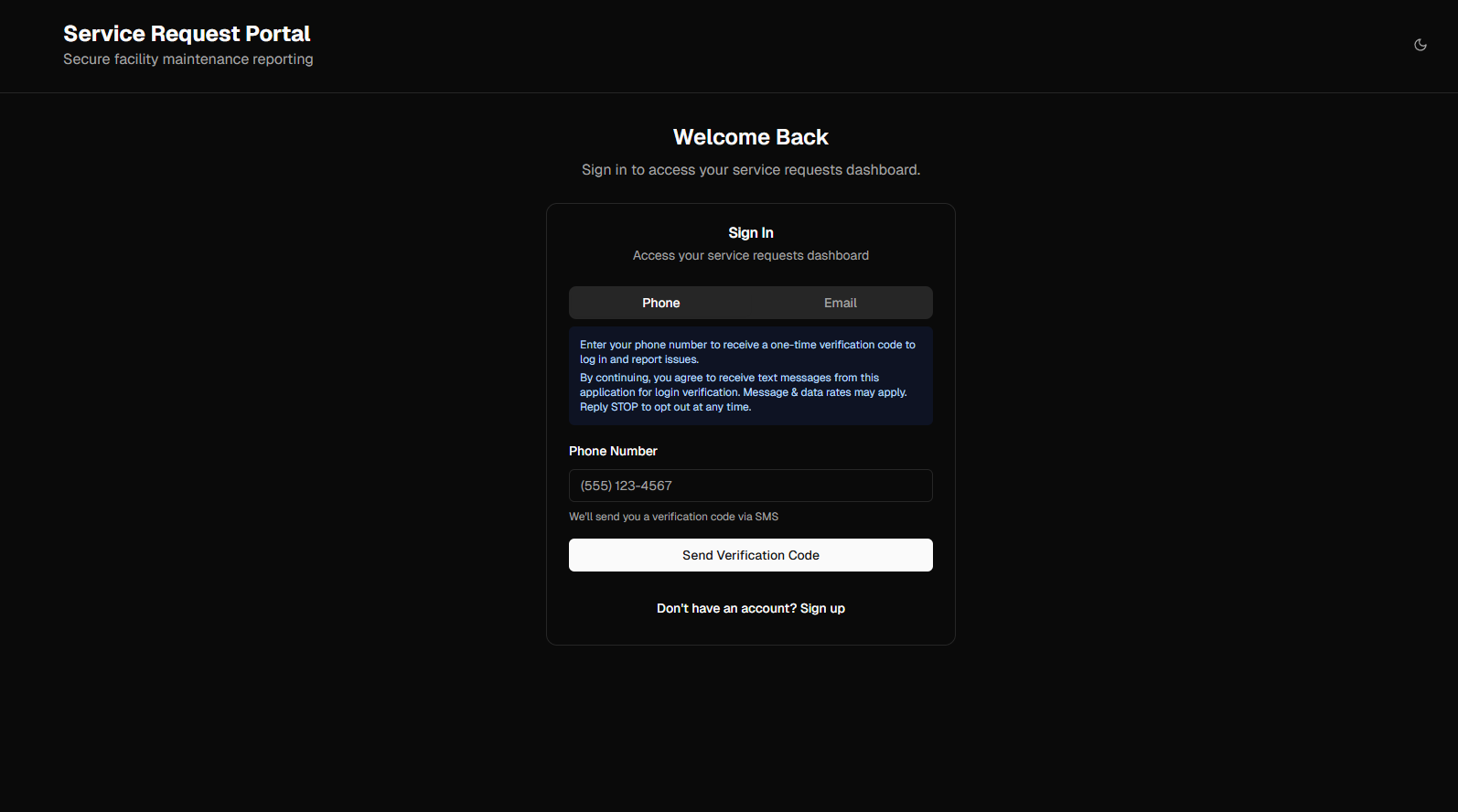Click the Secure facility maintenance reporting tagline
1458x812 pixels.
[188, 59]
